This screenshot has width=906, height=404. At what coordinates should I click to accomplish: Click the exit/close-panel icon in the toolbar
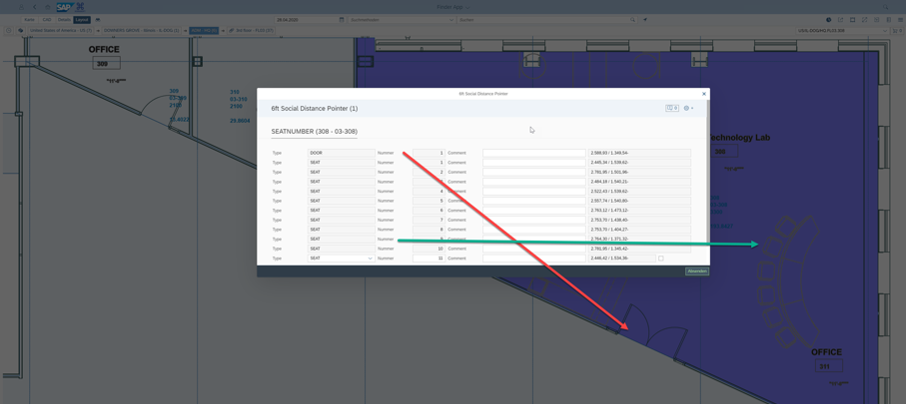tap(877, 20)
